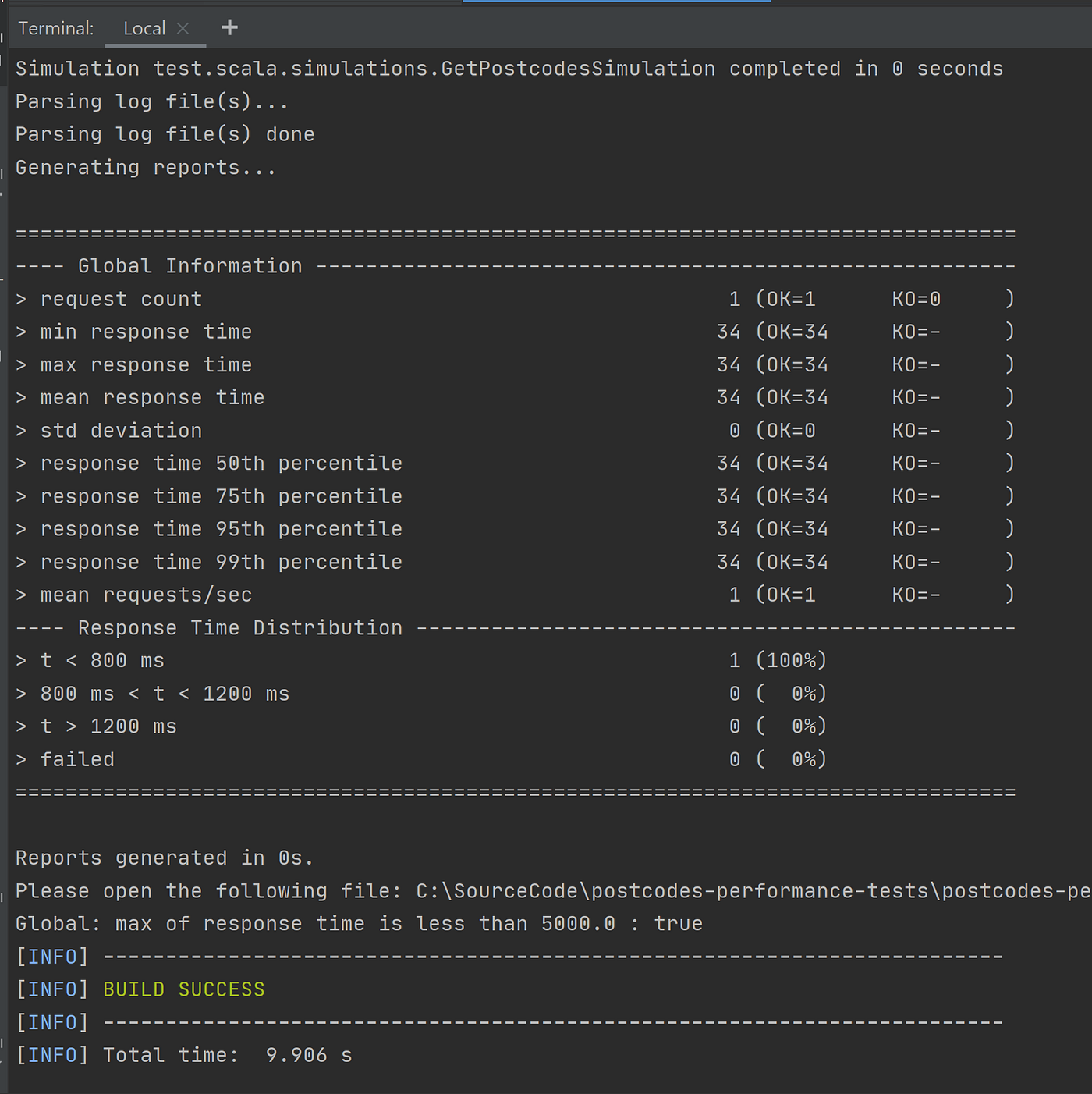This screenshot has width=1092, height=1094.
Task: Switch to the Local terminal tab
Action: [144, 27]
